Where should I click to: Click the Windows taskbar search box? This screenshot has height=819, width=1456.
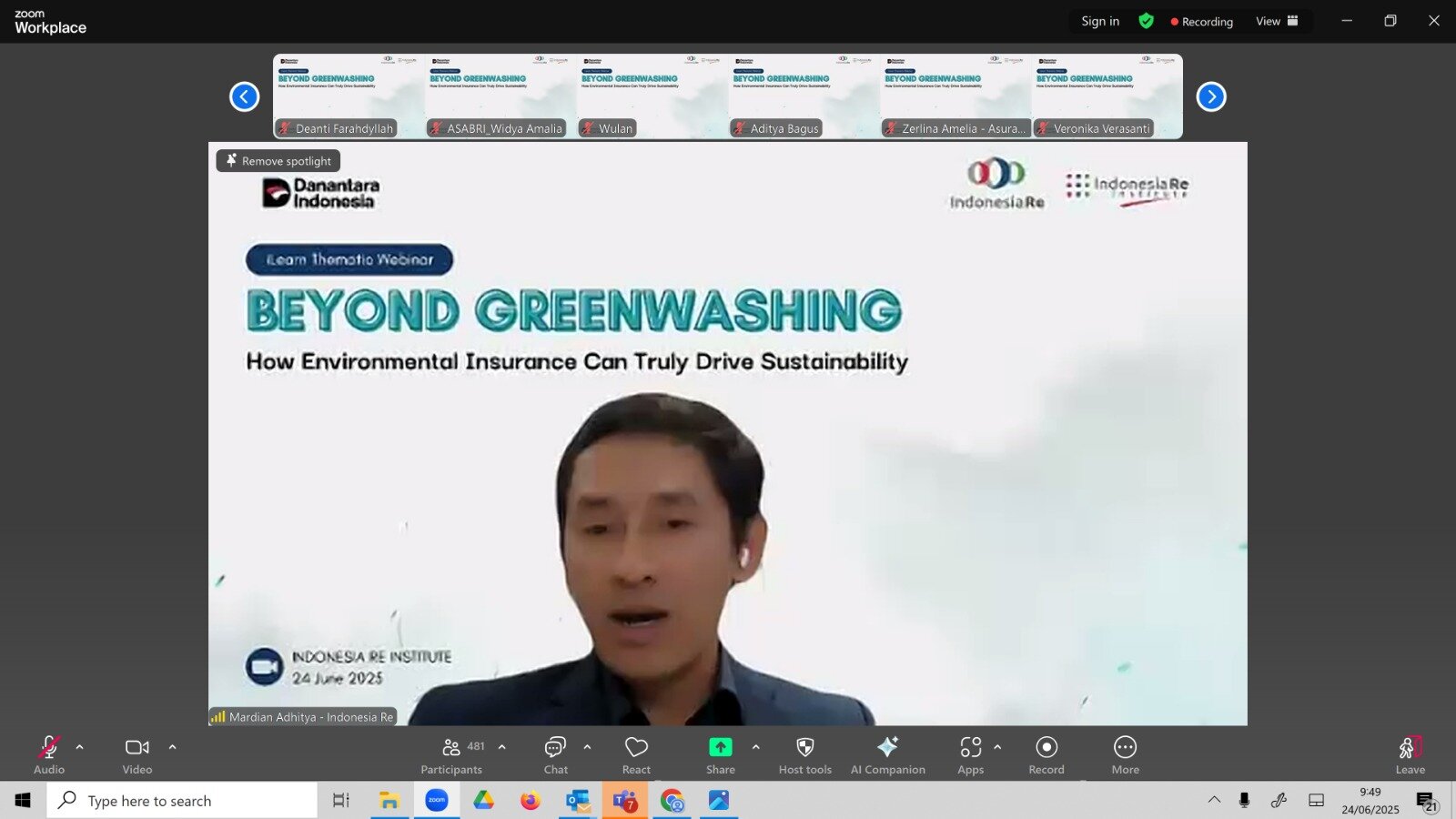(182, 801)
